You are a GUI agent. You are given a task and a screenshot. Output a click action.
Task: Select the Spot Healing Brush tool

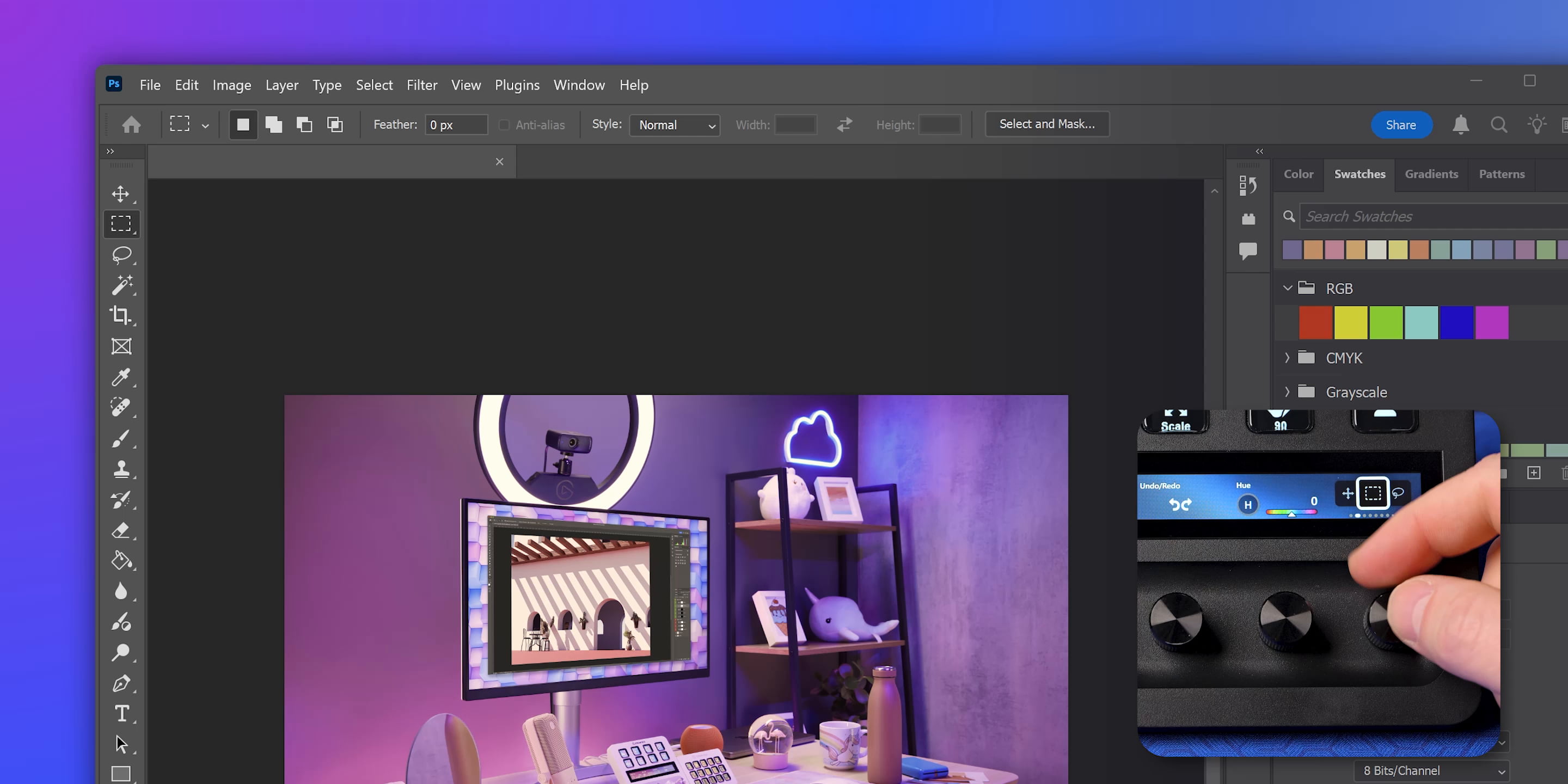tap(121, 407)
